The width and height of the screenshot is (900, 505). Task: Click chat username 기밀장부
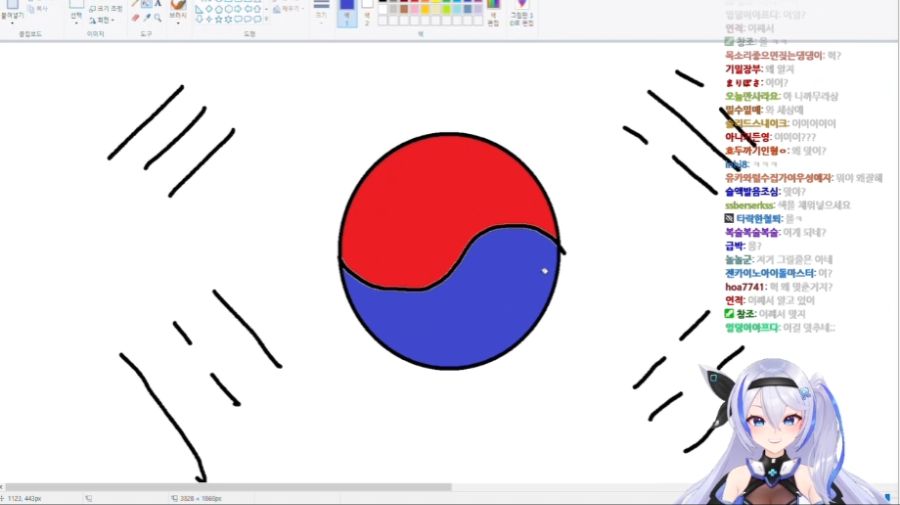click(x=743, y=69)
